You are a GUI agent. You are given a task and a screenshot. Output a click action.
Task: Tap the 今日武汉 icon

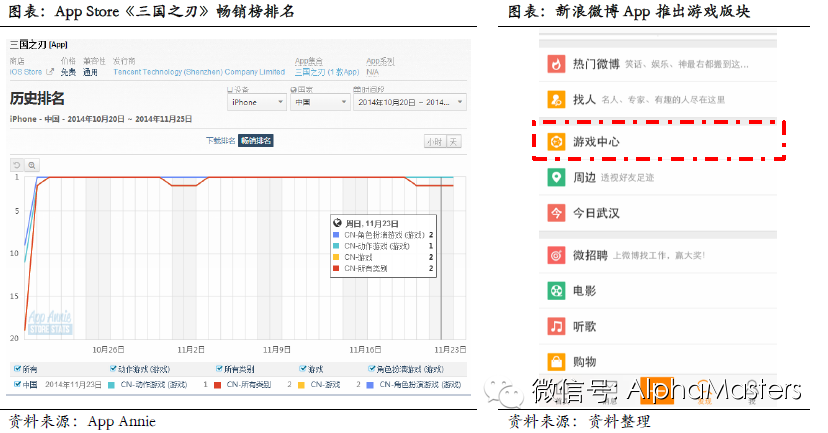tap(556, 213)
